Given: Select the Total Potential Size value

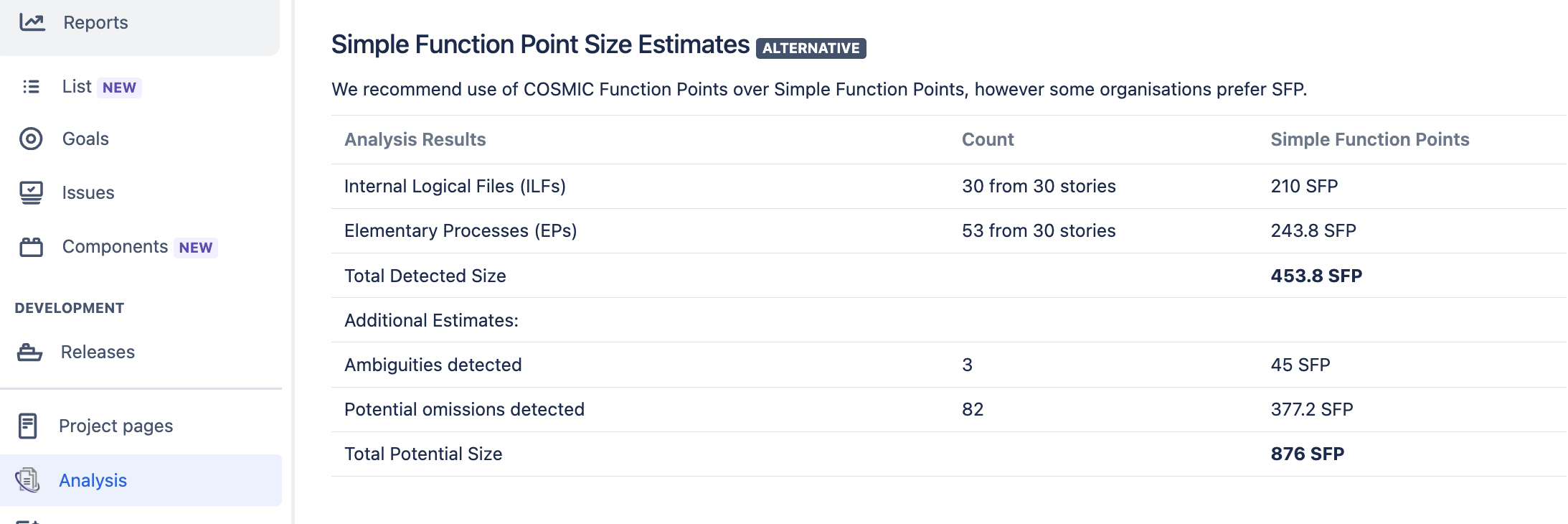Looking at the screenshot, I should (1307, 454).
